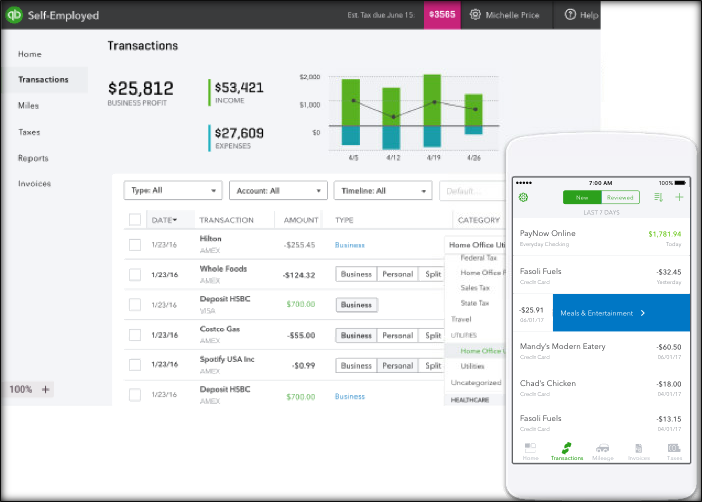The height and width of the screenshot is (502, 702).
Task: Tap the plus add icon on phone
Action: (x=679, y=197)
